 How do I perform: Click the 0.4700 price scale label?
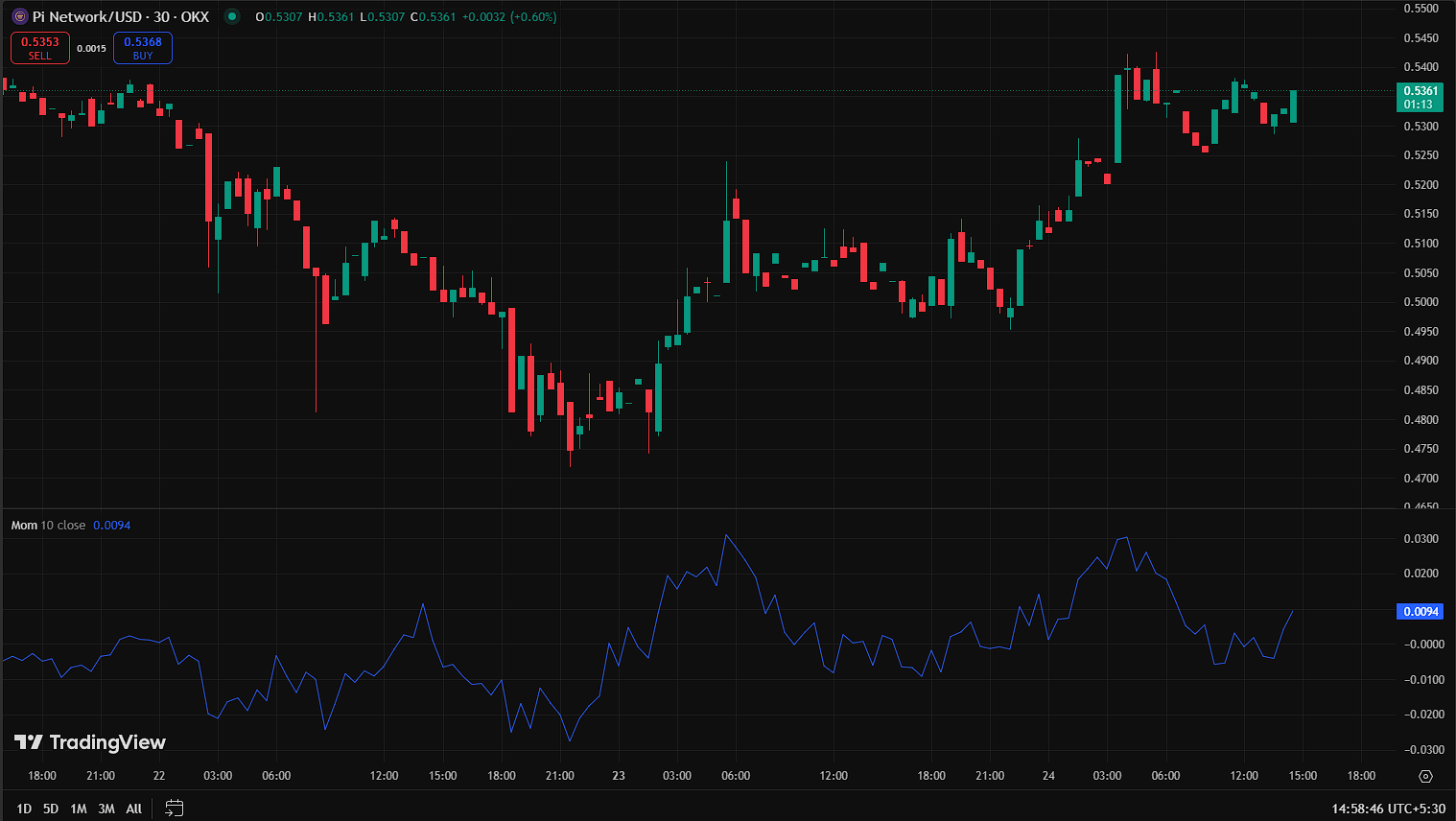click(x=1421, y=479)
